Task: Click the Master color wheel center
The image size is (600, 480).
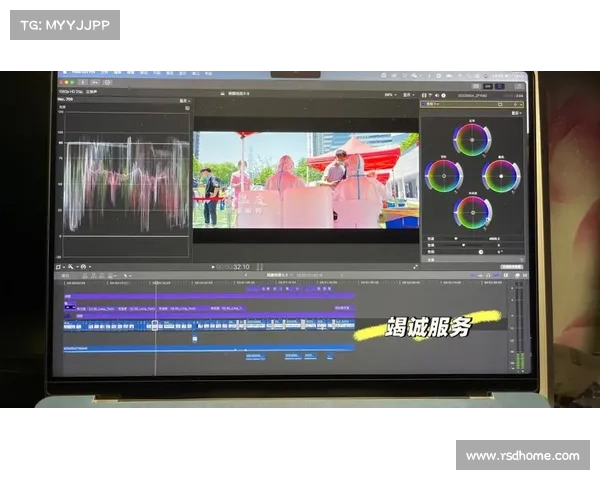Action: click(x=472, y=139)
